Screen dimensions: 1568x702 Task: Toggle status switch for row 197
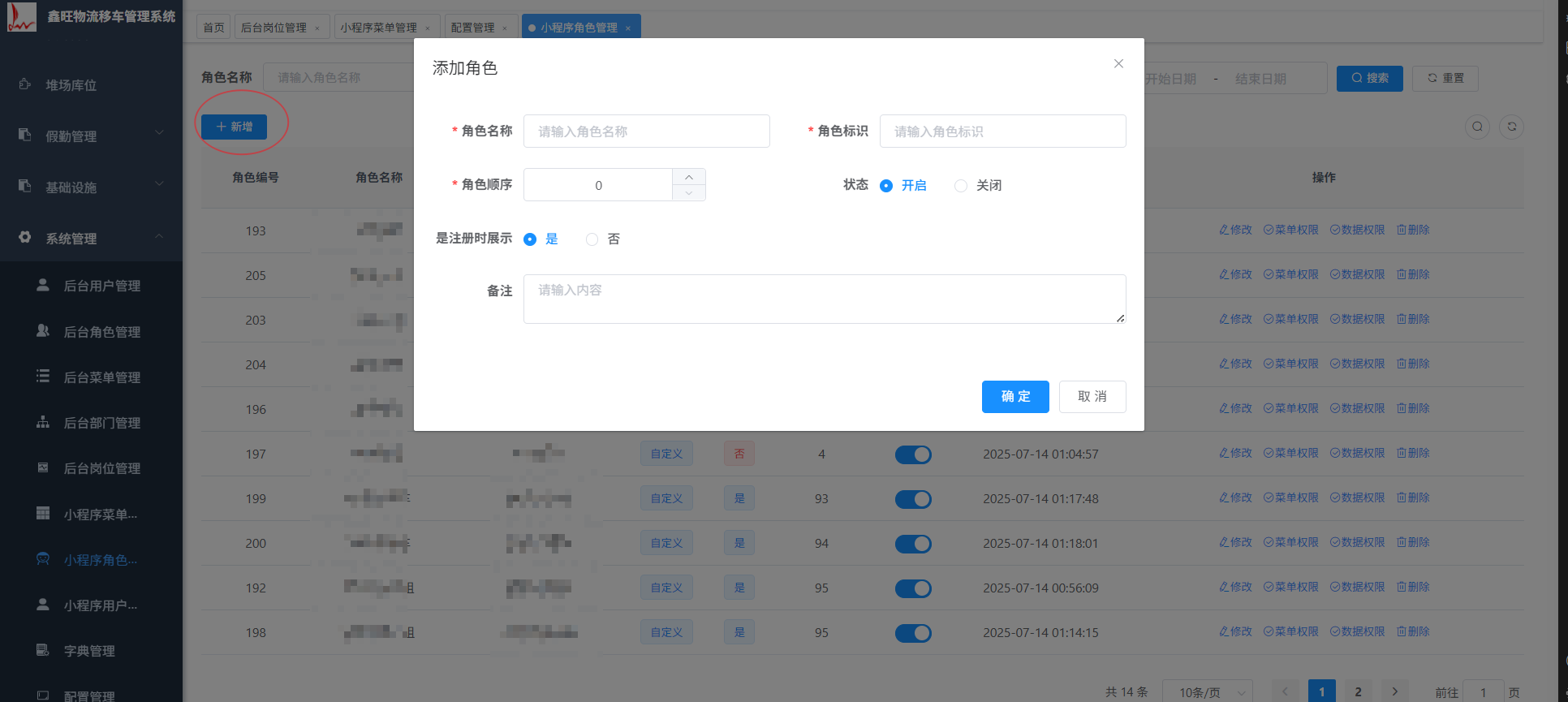click(x=913, y=454)
